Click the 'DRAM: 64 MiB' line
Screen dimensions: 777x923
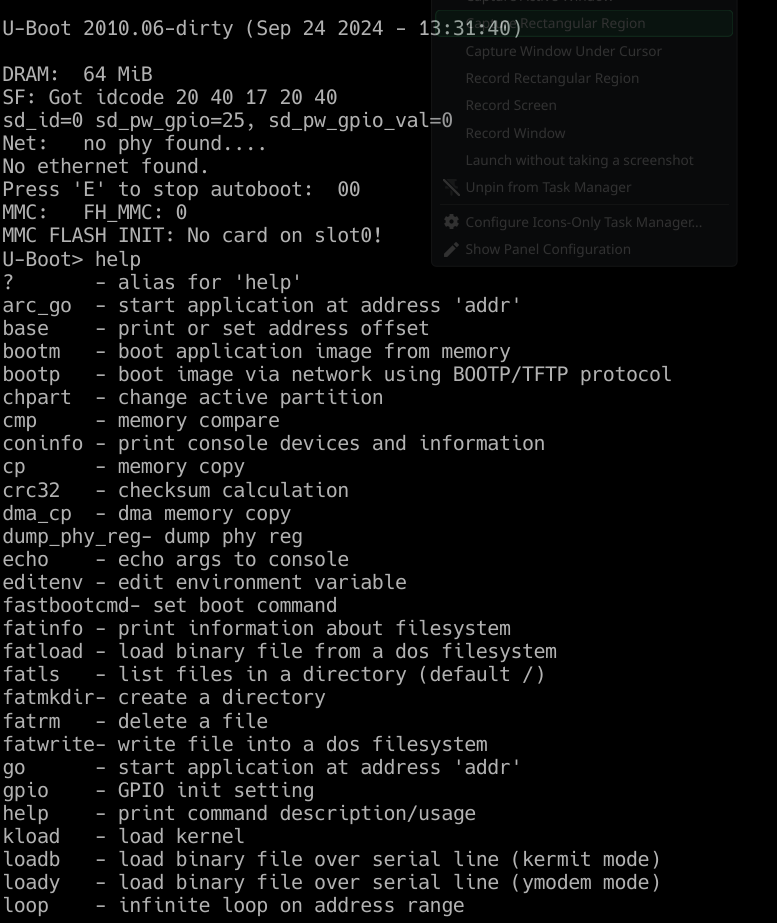(x=77, y=74)
